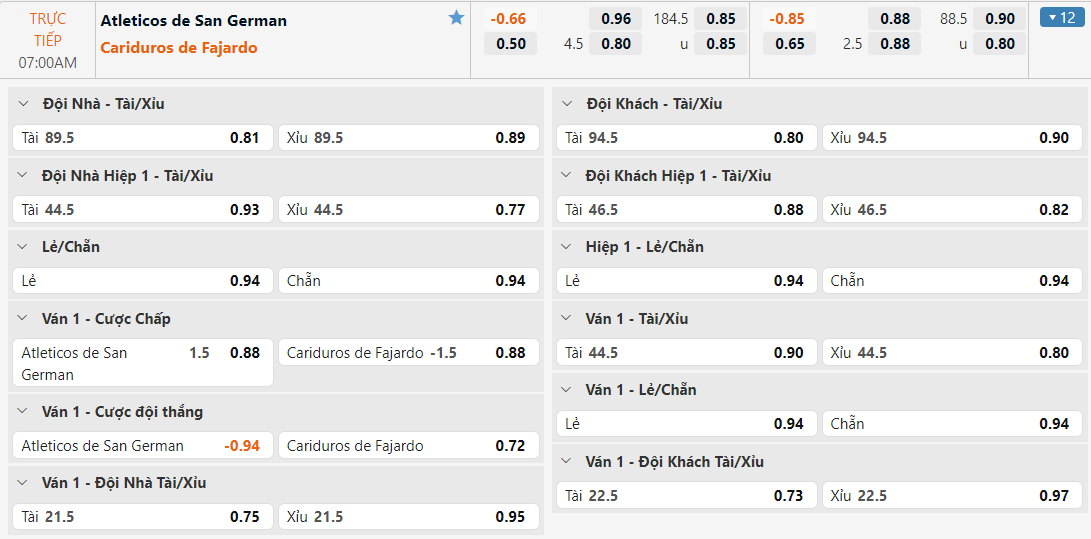Collapse the Đội Khách - Tài/Xỉu section
1091x539 pixels.
pyautogui.click(x=568, y=104)
